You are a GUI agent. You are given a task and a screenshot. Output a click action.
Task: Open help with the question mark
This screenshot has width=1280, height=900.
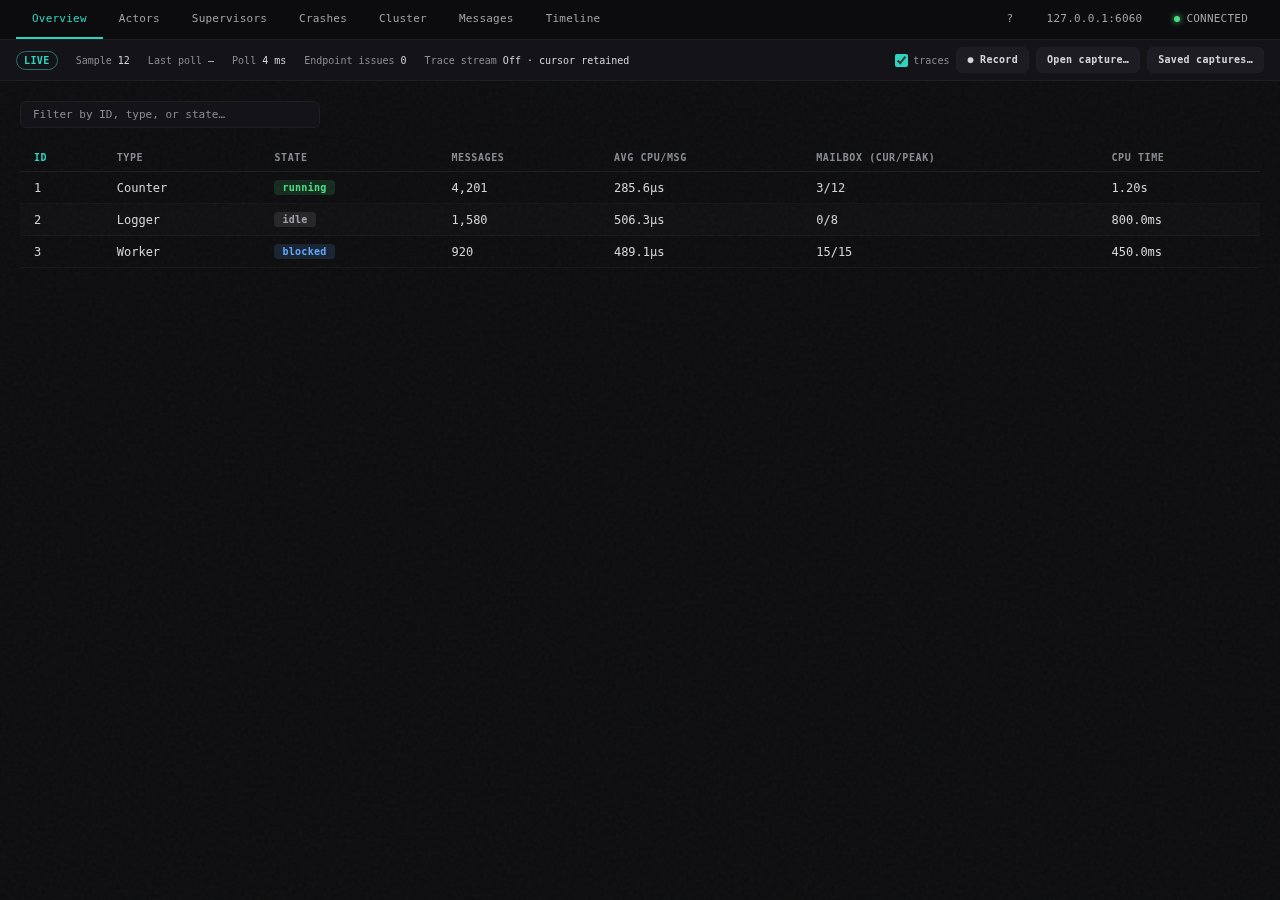pos(1010,19)
